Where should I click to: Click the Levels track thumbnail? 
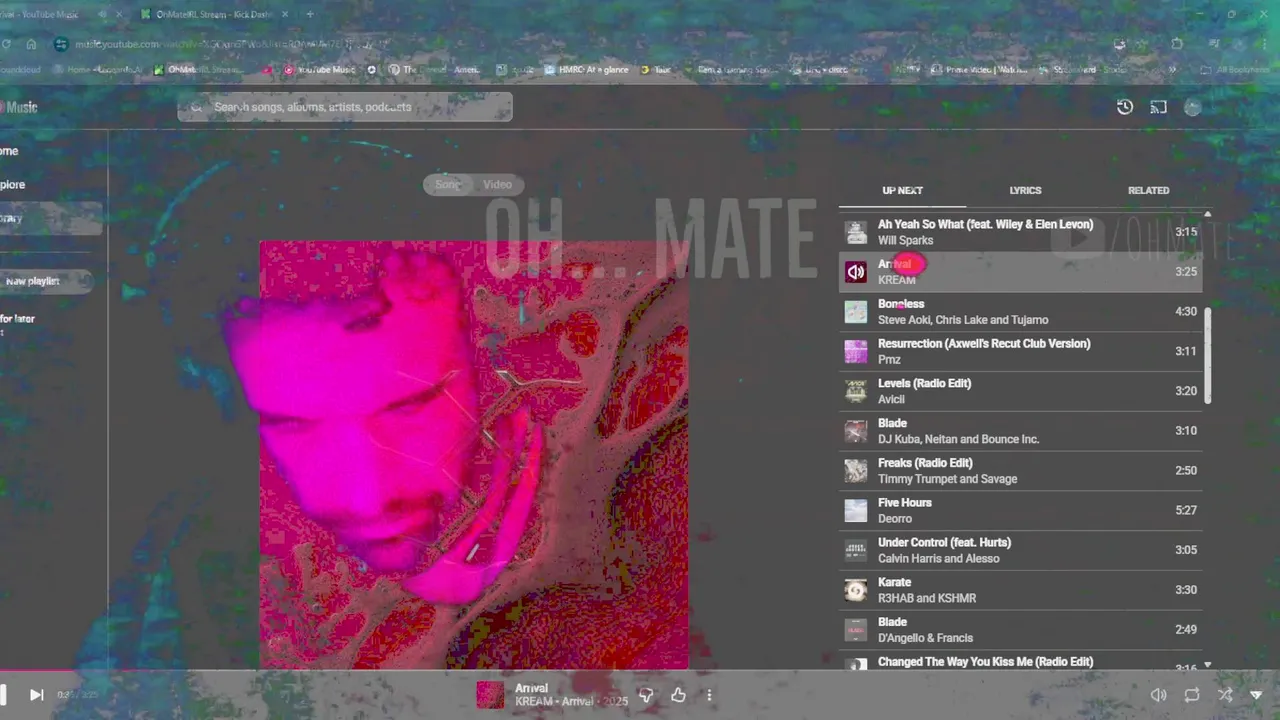tap(856, 391)
